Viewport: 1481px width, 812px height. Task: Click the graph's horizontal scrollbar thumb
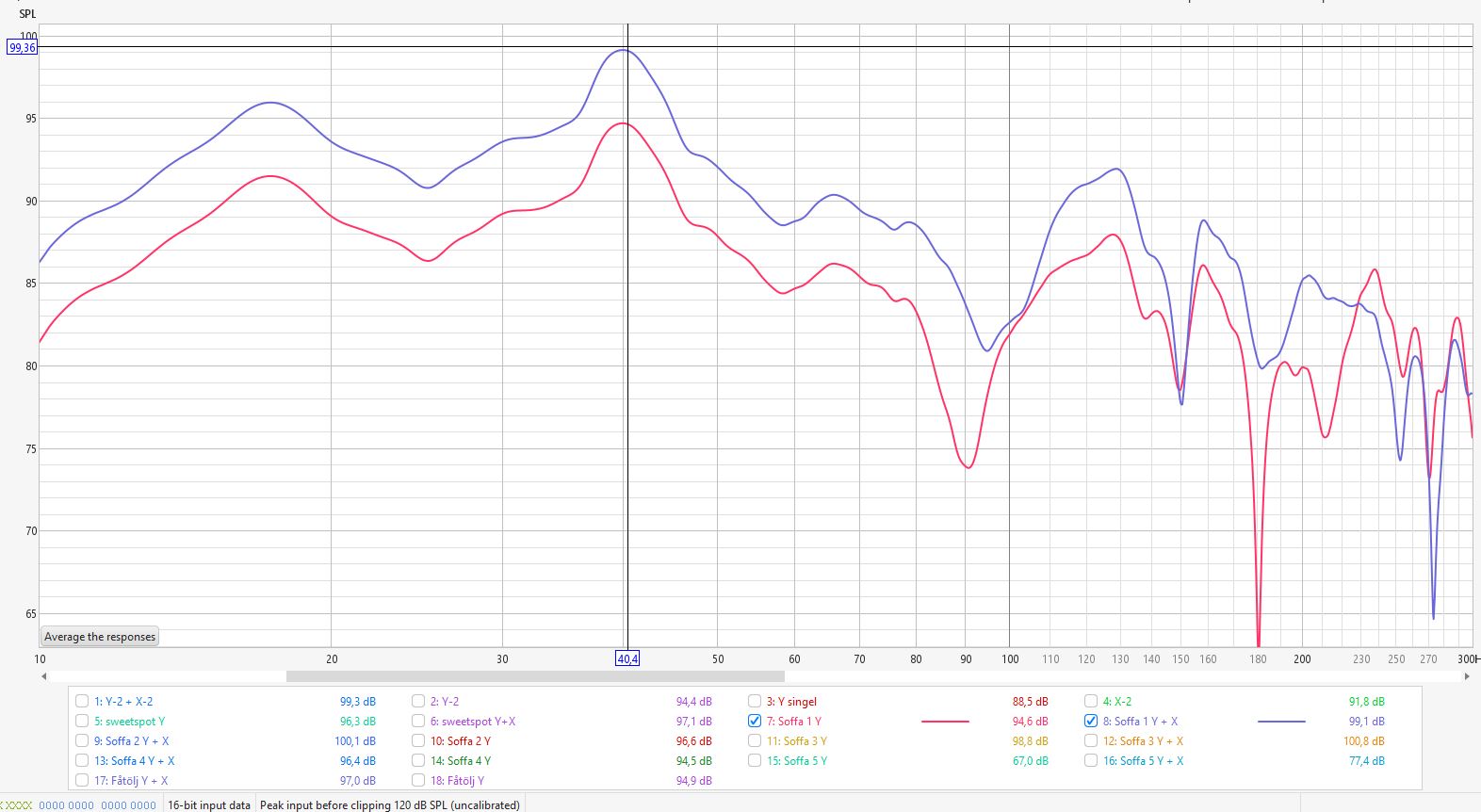pyautogui.click(x=535, y=676)
